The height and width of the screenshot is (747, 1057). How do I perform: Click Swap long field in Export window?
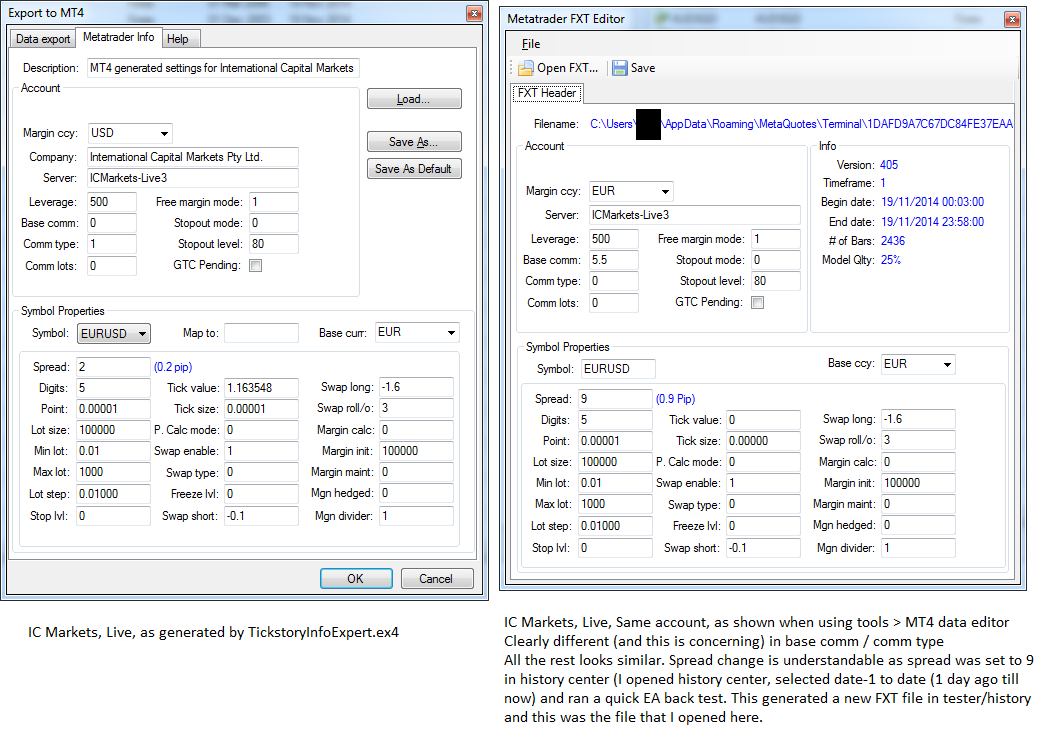416,388
